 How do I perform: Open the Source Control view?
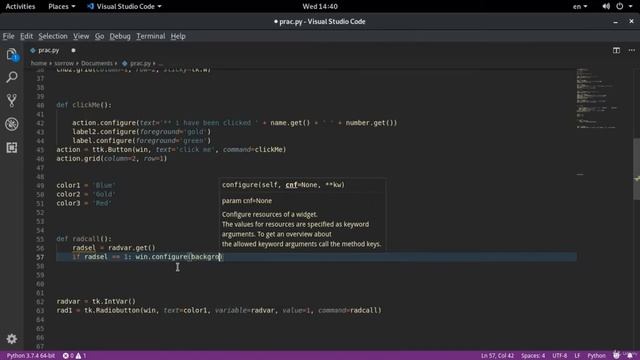pyautogui.click(x=11, y=100)
